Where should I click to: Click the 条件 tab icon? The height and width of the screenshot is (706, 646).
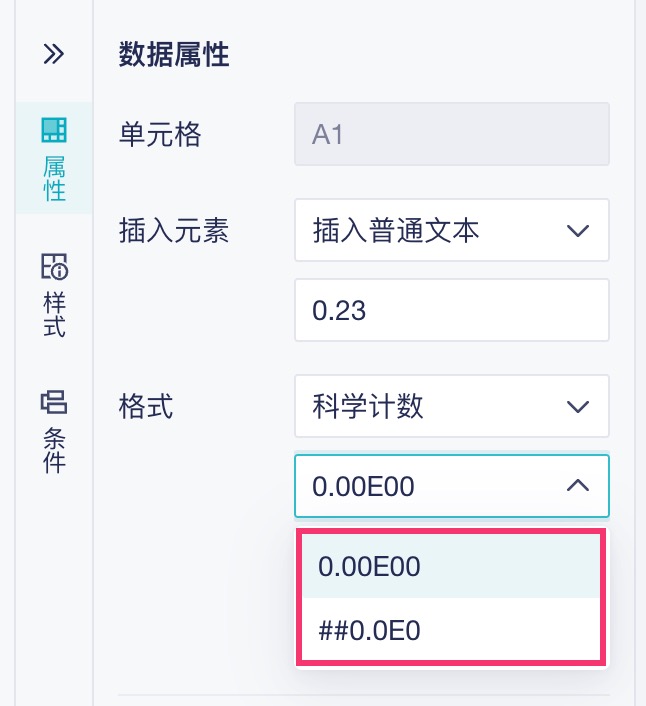click(54, 402)
